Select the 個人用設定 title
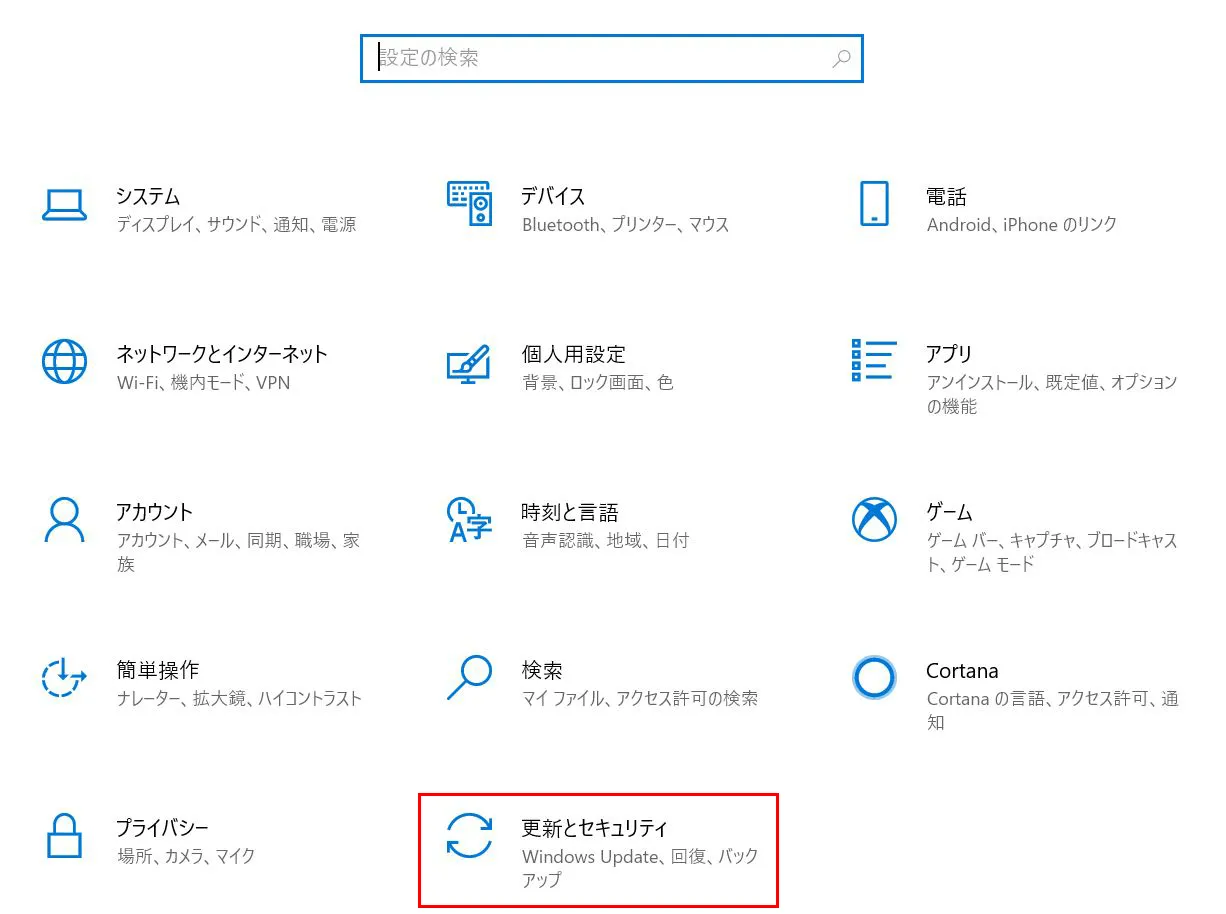 [x=573, y=354]
